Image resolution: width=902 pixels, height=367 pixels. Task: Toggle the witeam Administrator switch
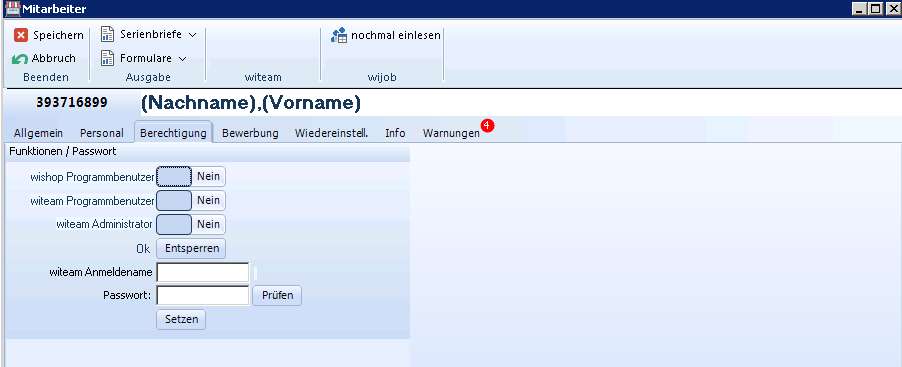pyautogui.click(x=191, y=224)
